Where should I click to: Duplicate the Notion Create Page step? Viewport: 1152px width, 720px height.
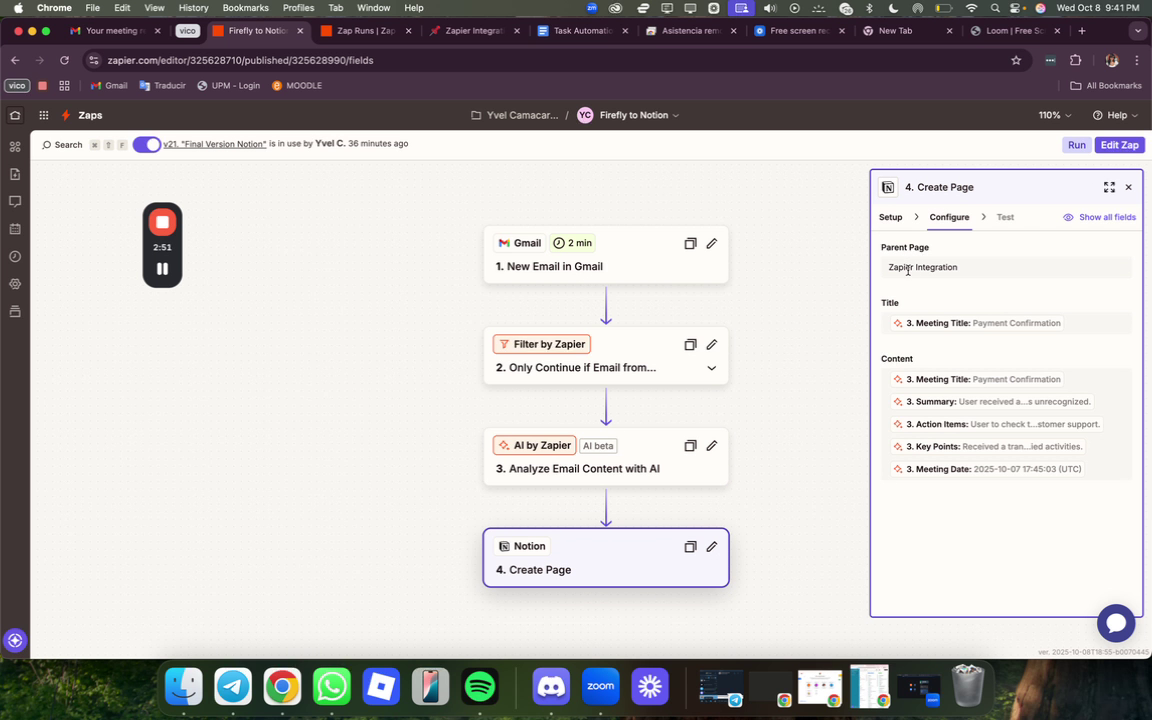coord(690,547)
